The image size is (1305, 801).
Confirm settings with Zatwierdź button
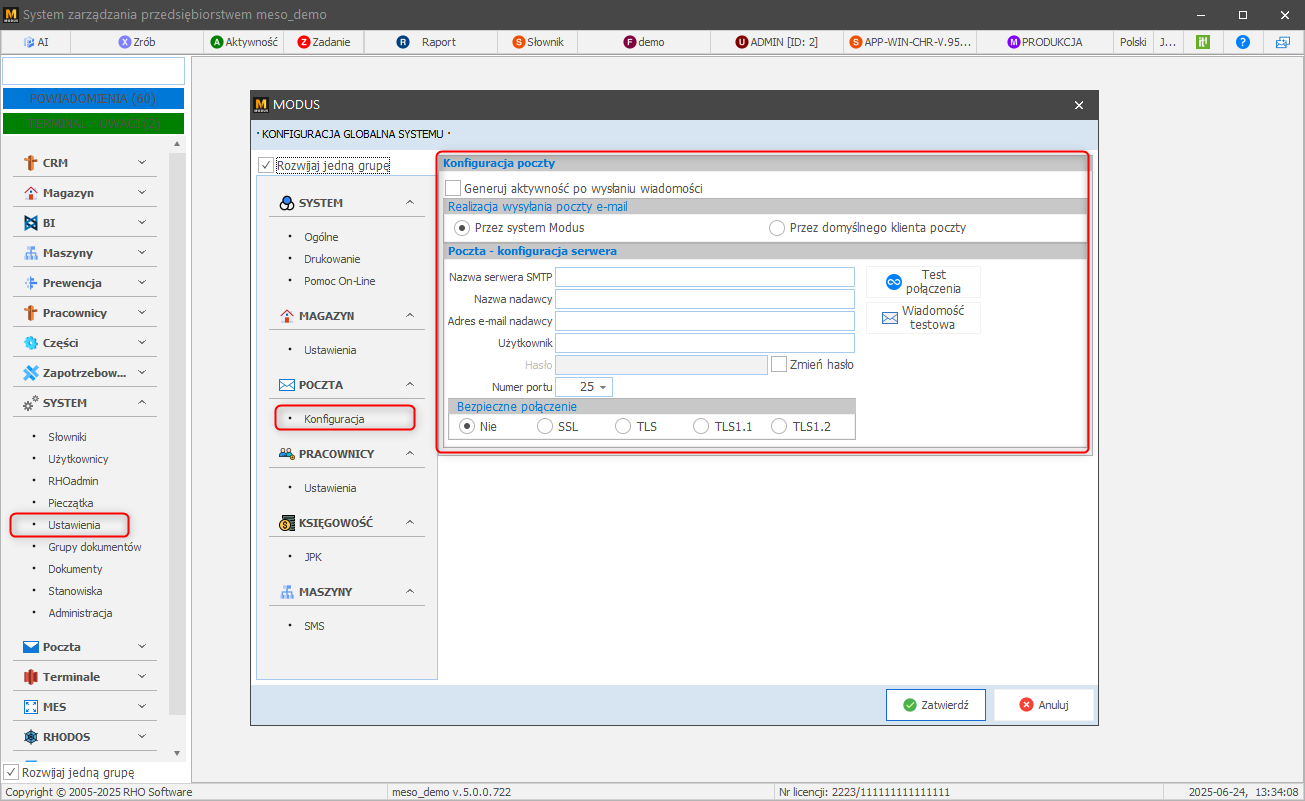(x=936, y=705)
